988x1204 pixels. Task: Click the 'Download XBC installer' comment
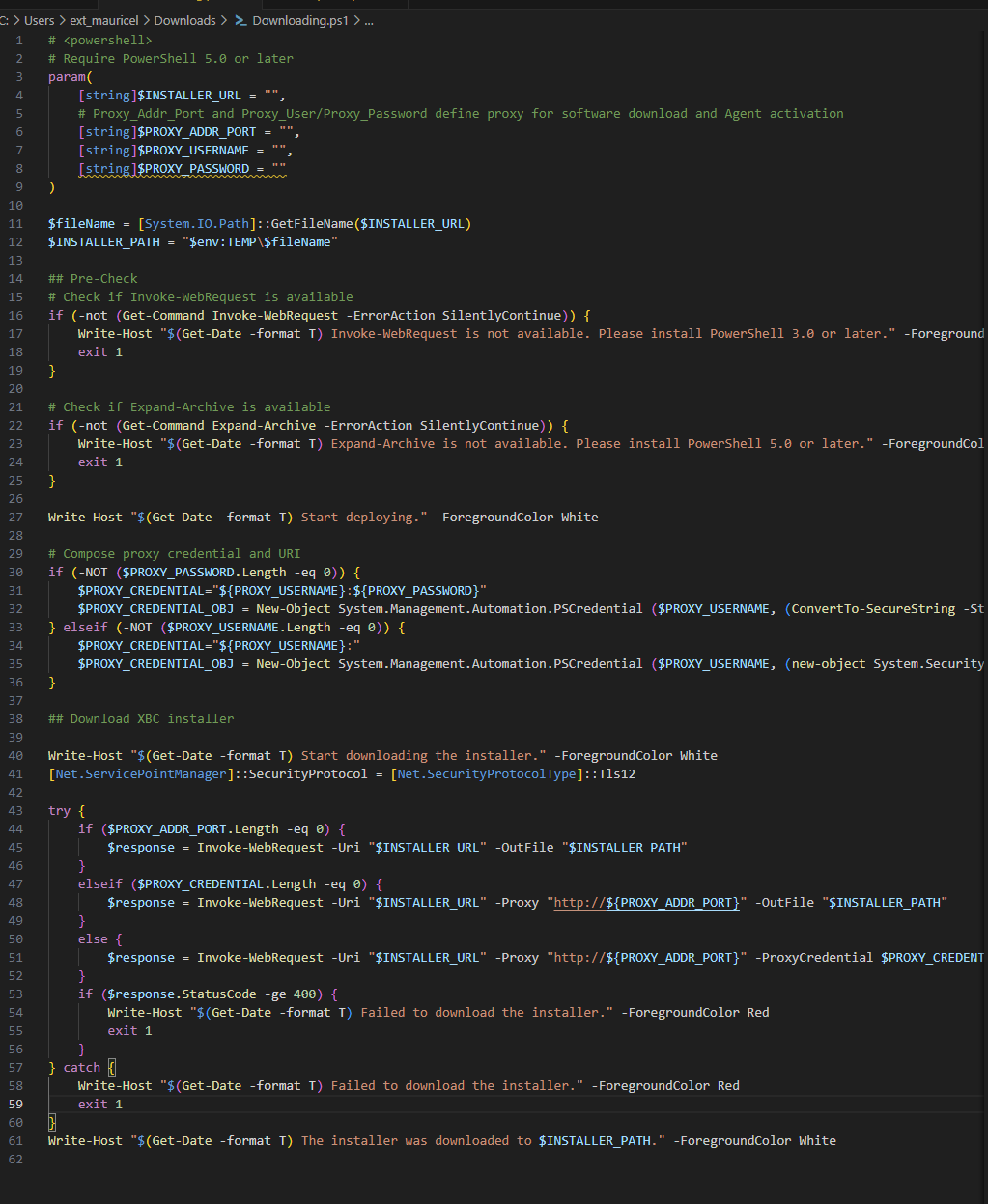pyautogui.click(x=152, y=719)
